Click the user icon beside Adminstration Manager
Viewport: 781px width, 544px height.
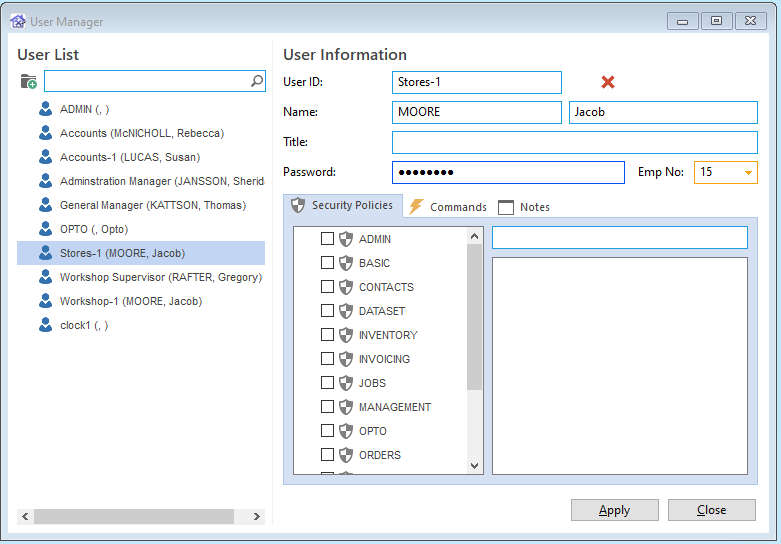coord(45,181)
